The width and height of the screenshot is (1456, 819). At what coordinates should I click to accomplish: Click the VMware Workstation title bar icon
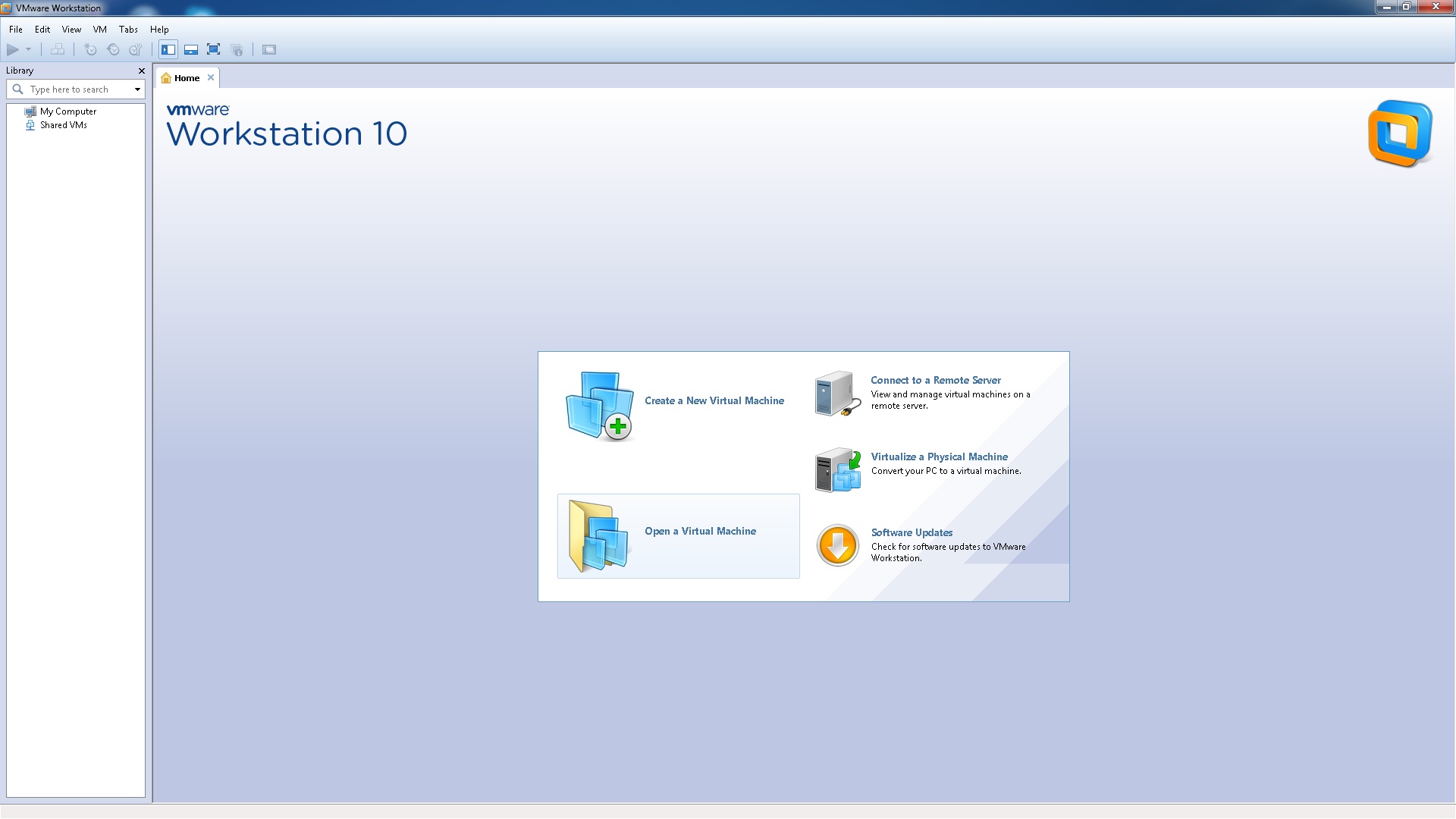(7, 8)
